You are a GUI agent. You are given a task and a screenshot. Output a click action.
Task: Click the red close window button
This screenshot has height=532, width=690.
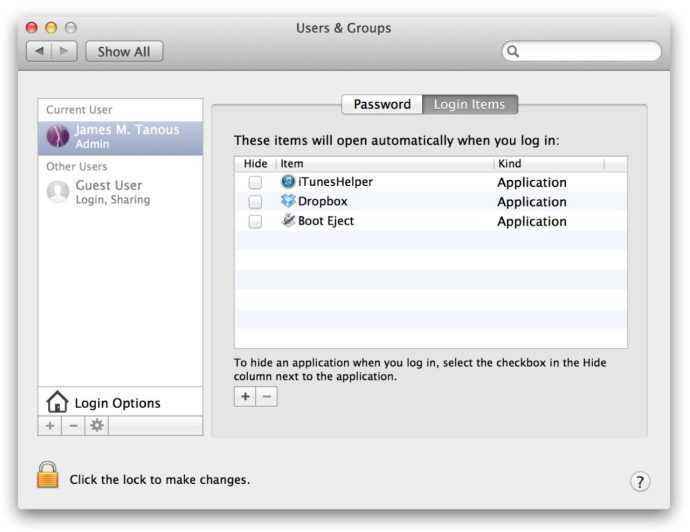point(31,28)
